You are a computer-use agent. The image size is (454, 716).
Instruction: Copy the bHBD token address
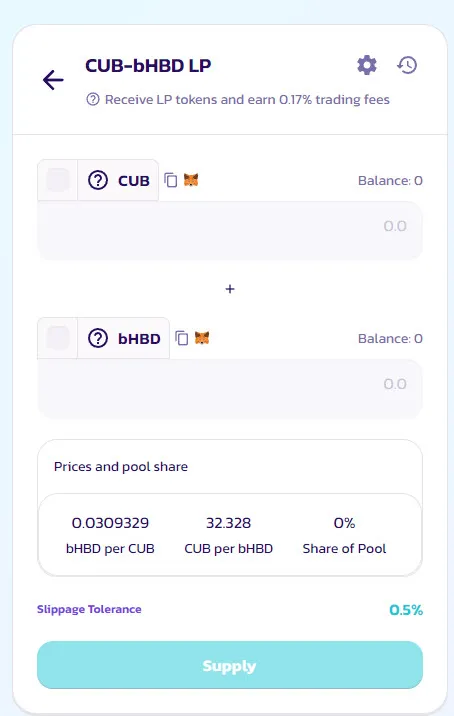click(182, 338)
